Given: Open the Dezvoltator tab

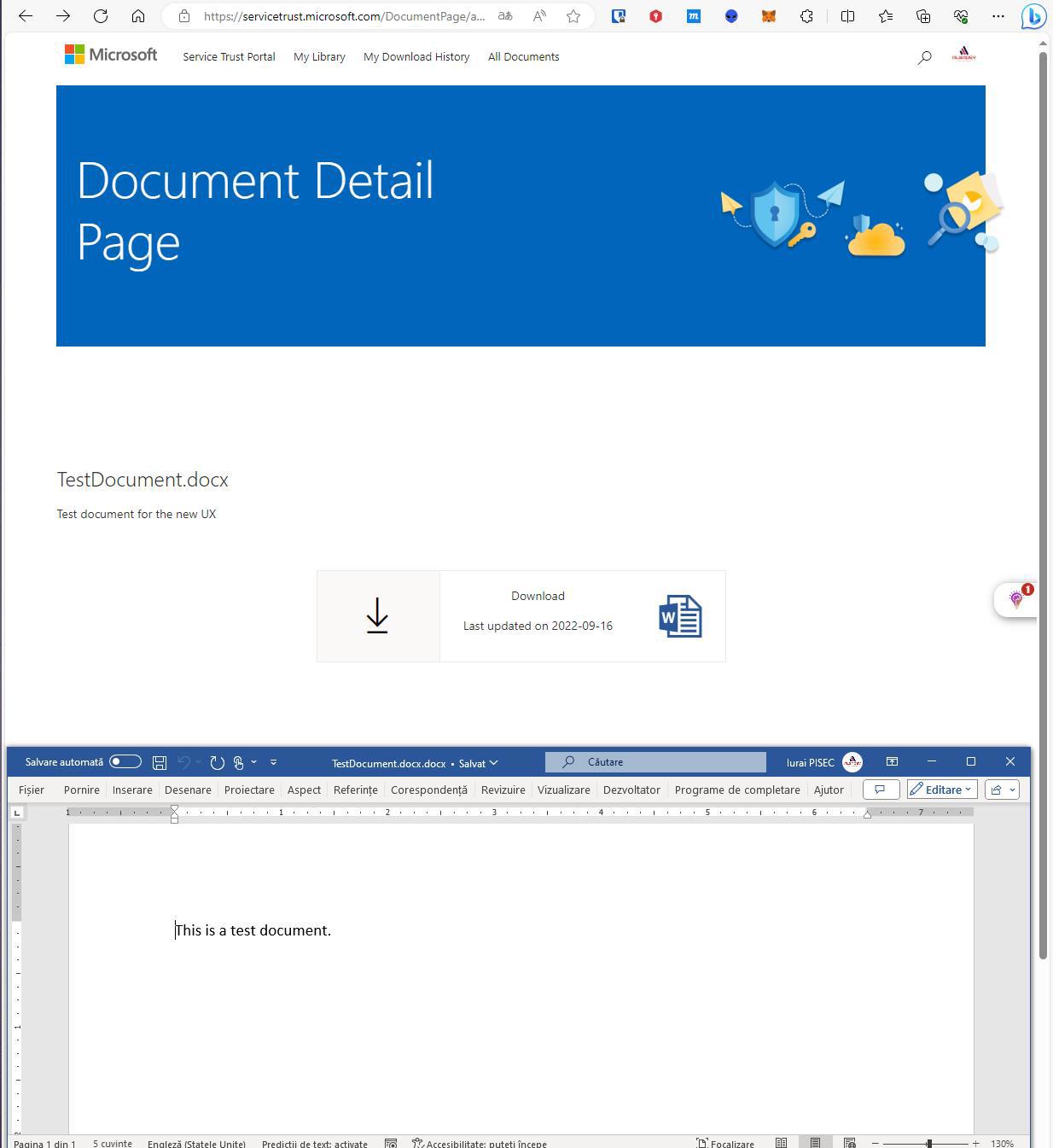Looking at the screenshot, I should coord(631,790).
